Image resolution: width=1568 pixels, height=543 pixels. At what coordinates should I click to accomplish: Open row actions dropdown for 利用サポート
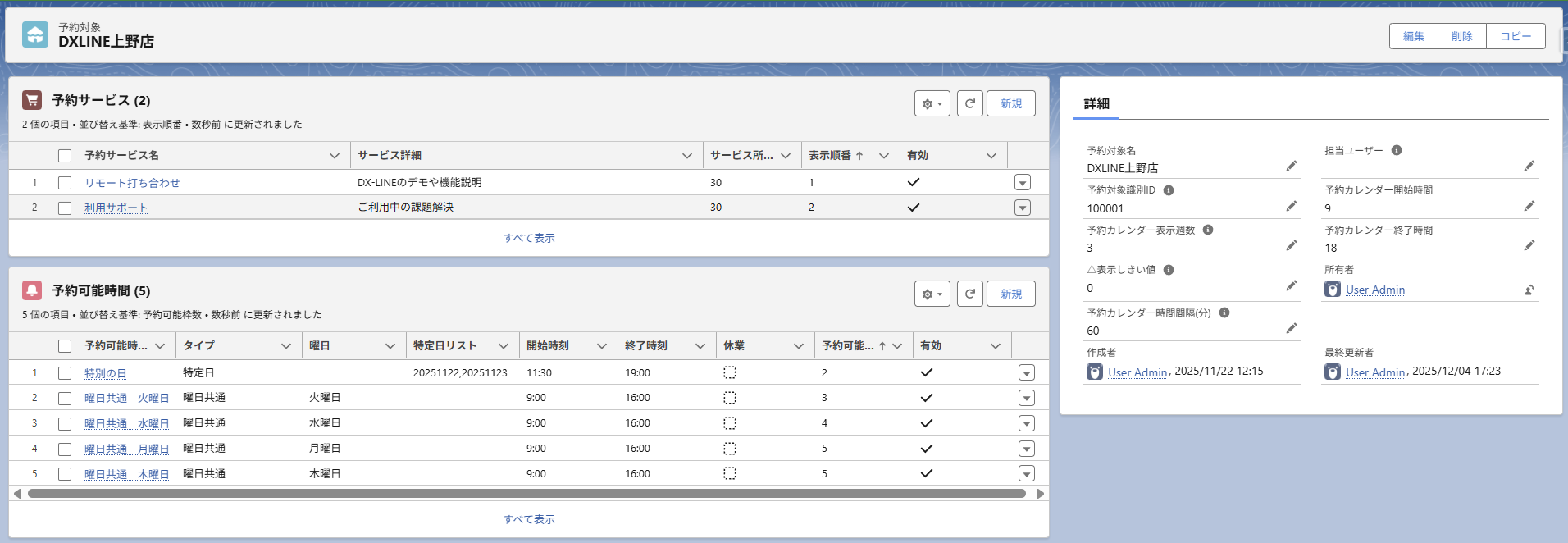pyautogui.click(x=1022, y=208)
